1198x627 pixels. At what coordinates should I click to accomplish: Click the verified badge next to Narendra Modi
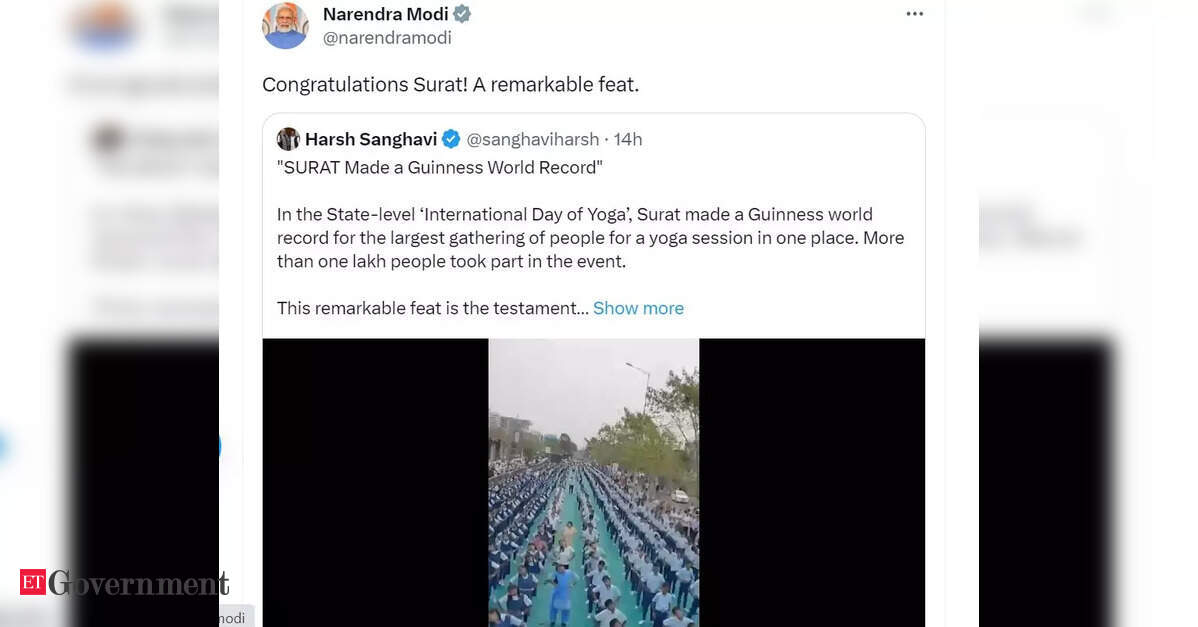[461, 14]
